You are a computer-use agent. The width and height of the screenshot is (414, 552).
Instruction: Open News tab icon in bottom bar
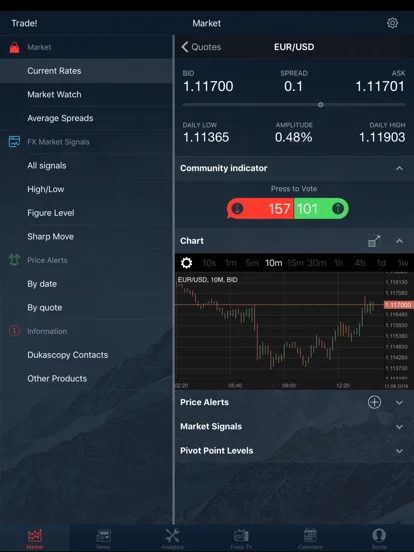tap(104, 539)
